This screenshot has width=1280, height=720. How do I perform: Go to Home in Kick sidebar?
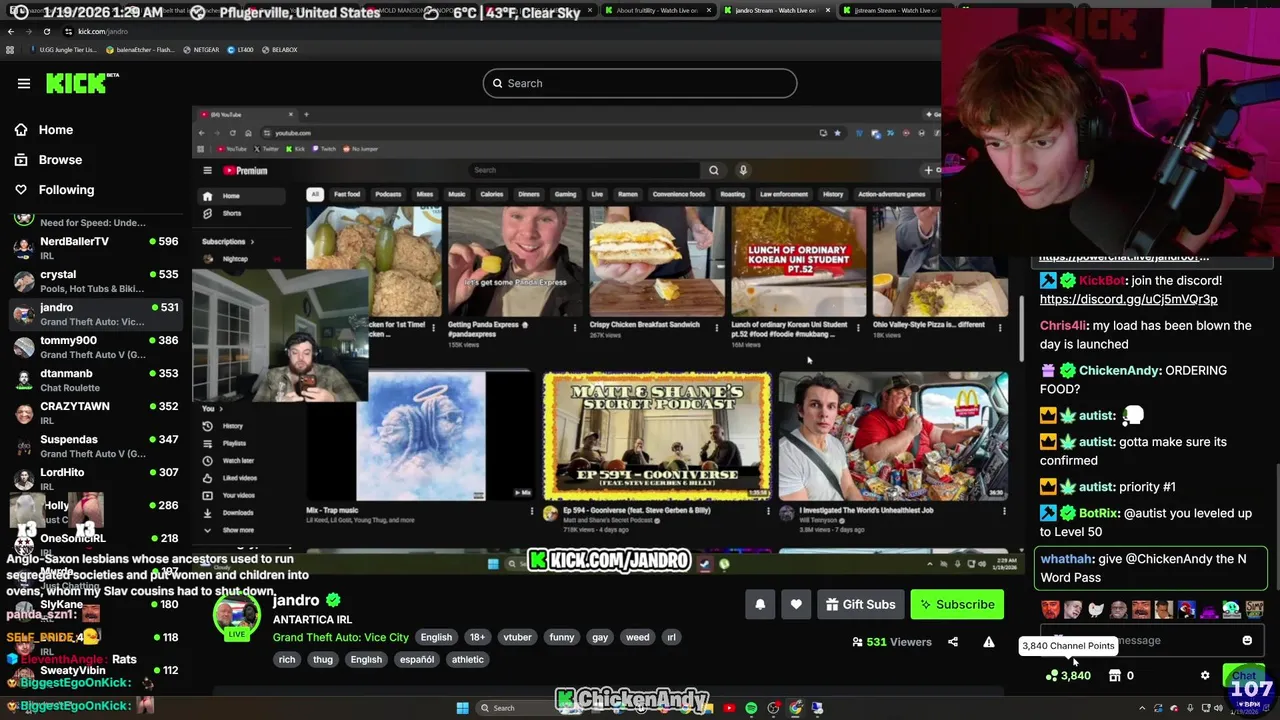click(56, 130)
